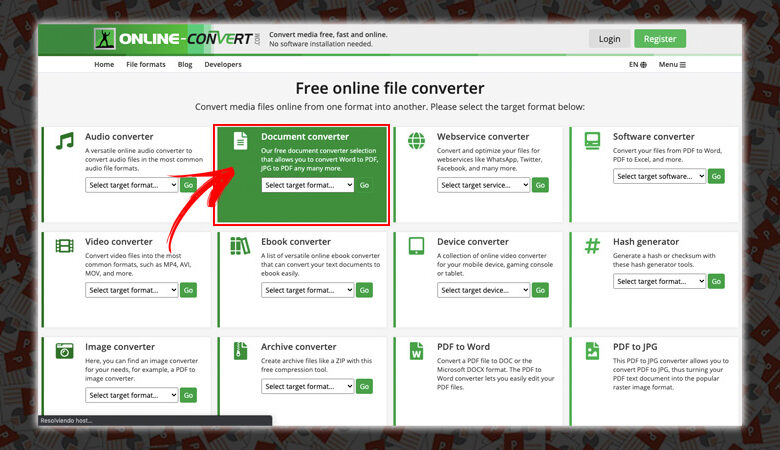
Task: Click the PDF to JPG image icon
Action: point(592,351)
